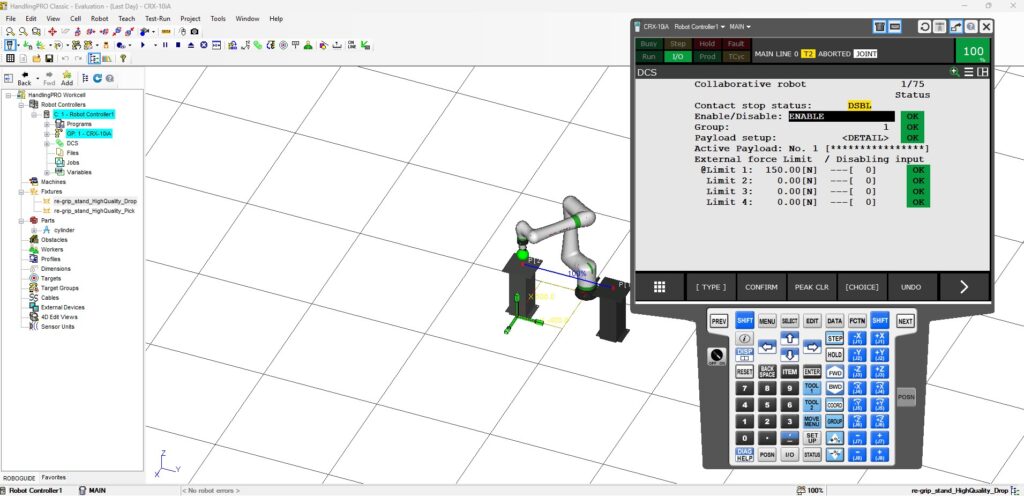Select the GP: 1 - CRX-10iA tree item

pyautogui.click(x=89, y=134)
